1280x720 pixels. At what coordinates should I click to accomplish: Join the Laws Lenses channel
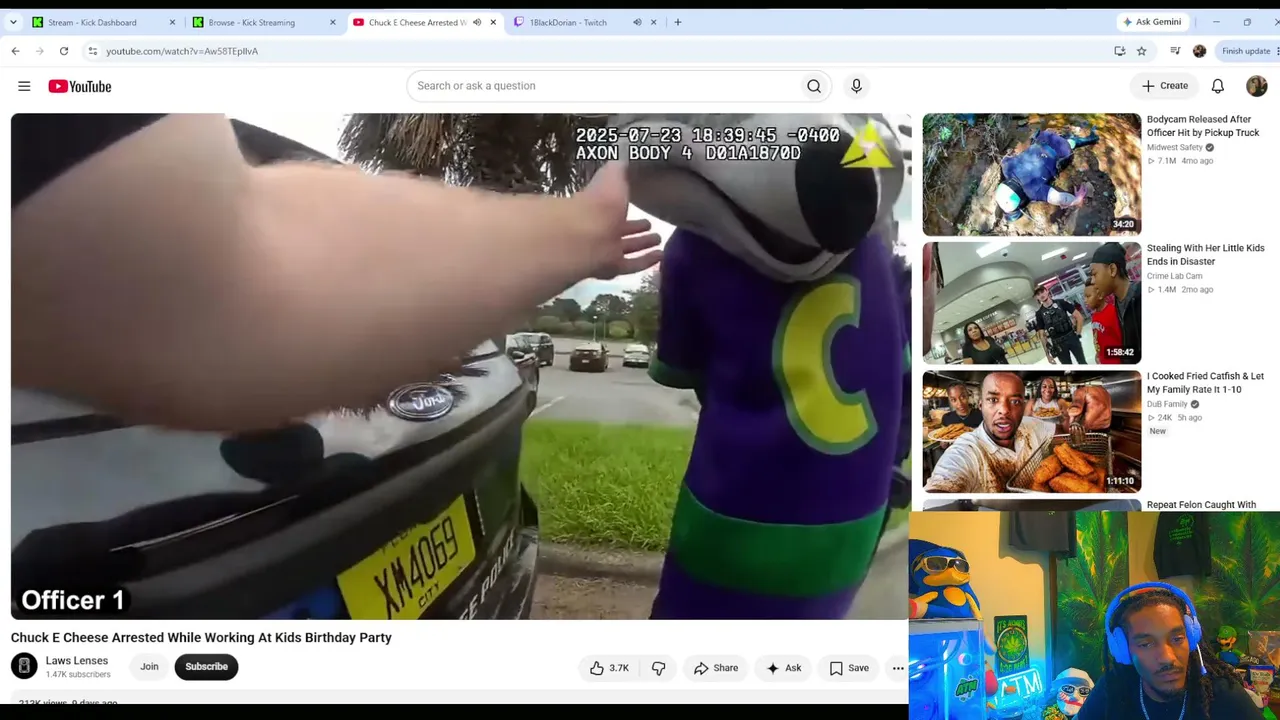click(x=149, y=666)
